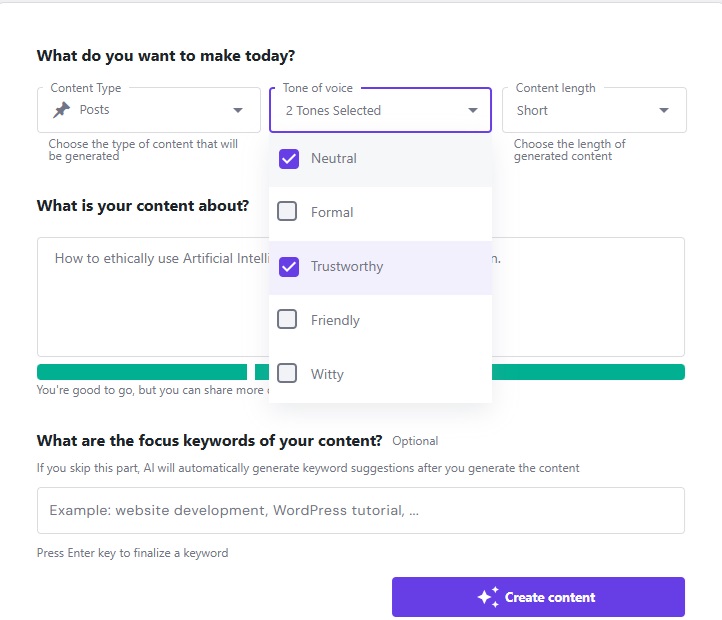Check the Witty tone checkbox
Image resolution: width=722 pixels, height=620 pixels.
(x=287, y=374)
